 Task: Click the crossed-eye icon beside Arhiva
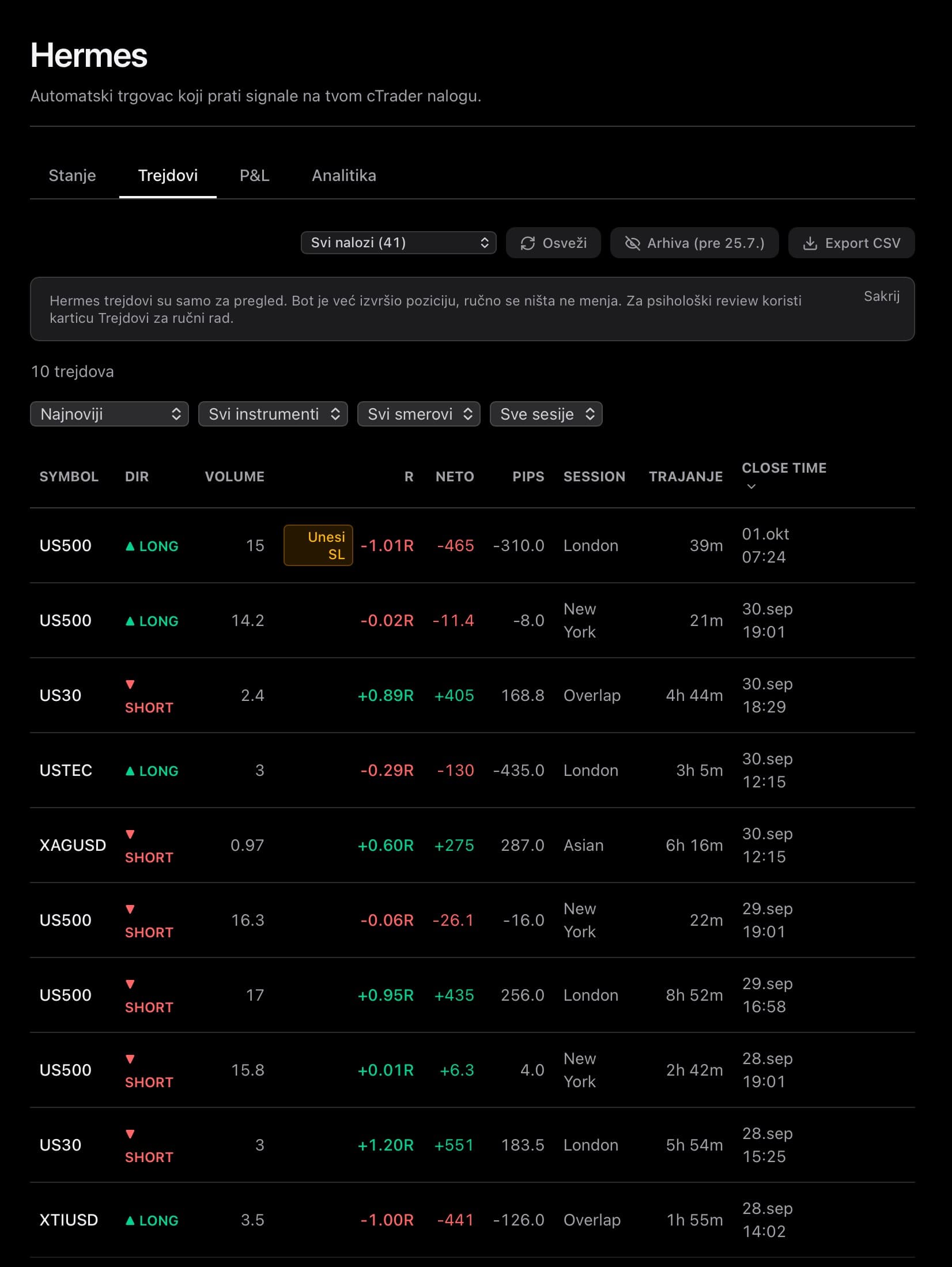(632, 243)
